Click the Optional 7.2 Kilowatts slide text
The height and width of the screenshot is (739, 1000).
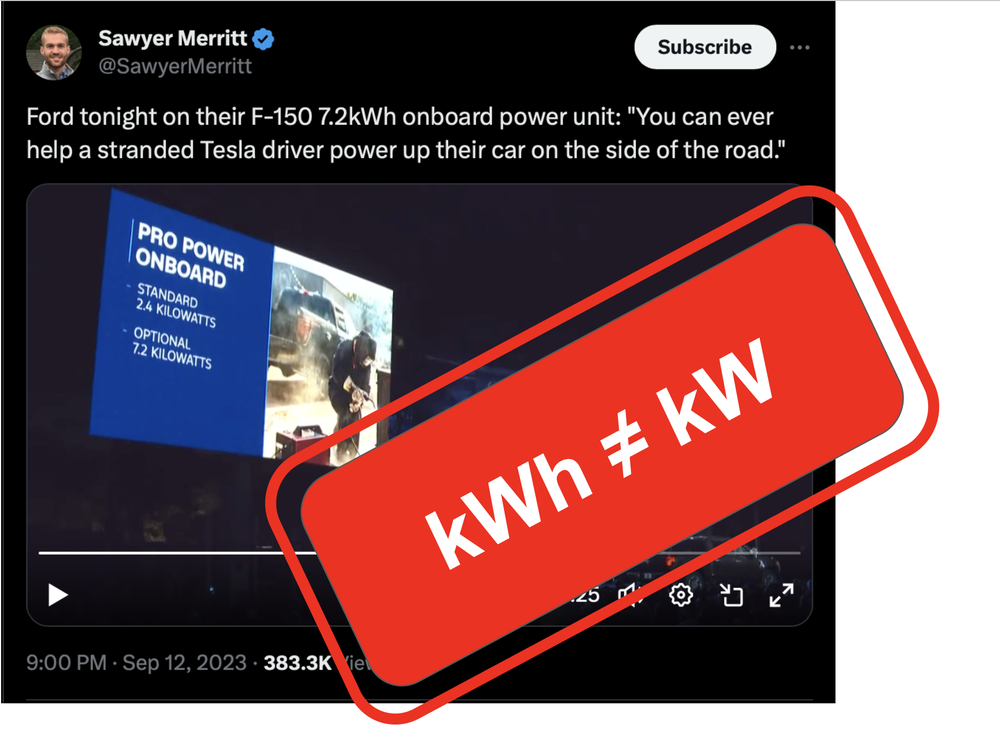point(171,348)
